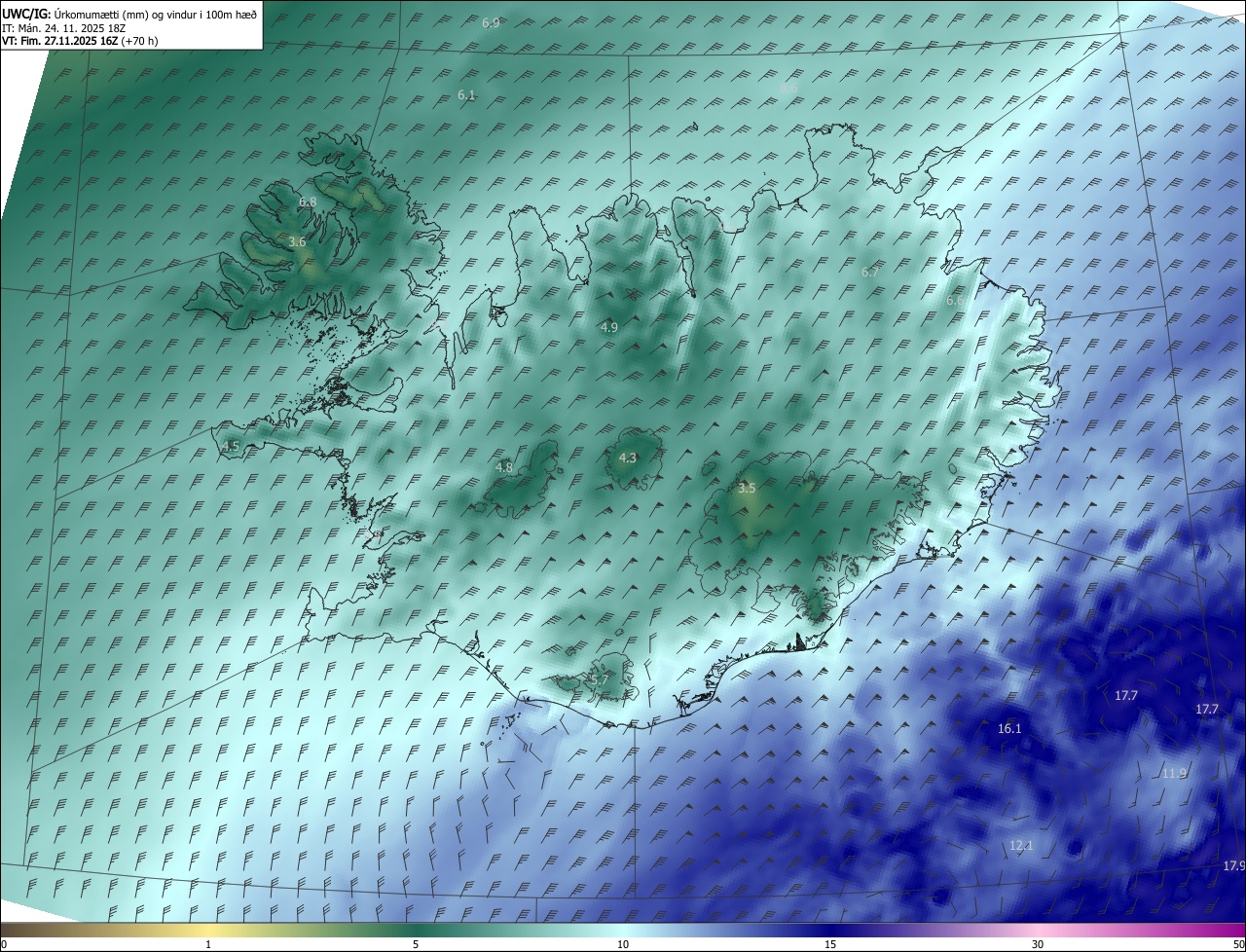Click the 1 tick on the colour scale
The height and width of the screenshot is (952, 1246).
coord(208,944)
